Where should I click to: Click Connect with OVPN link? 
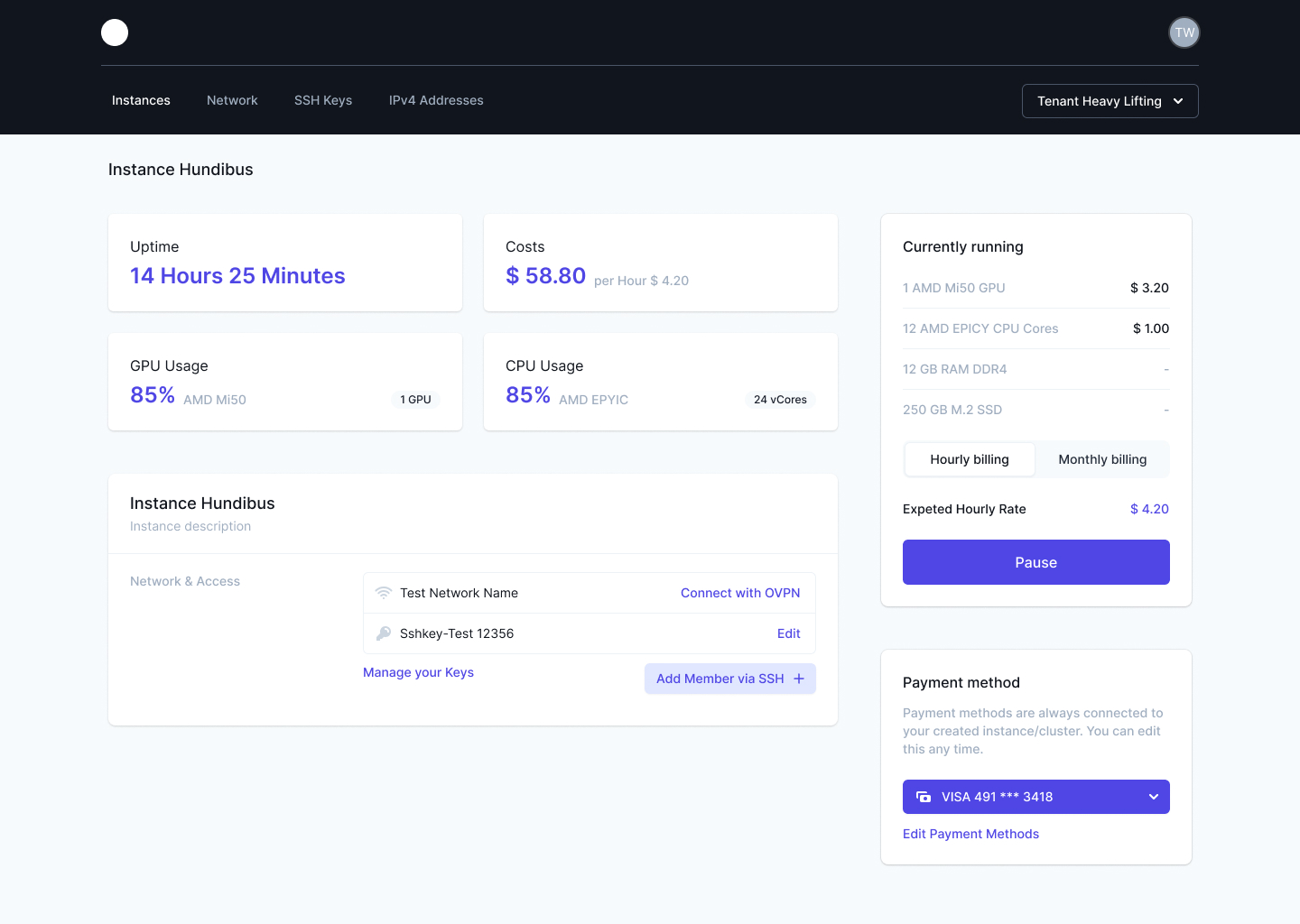coord(740,593)
